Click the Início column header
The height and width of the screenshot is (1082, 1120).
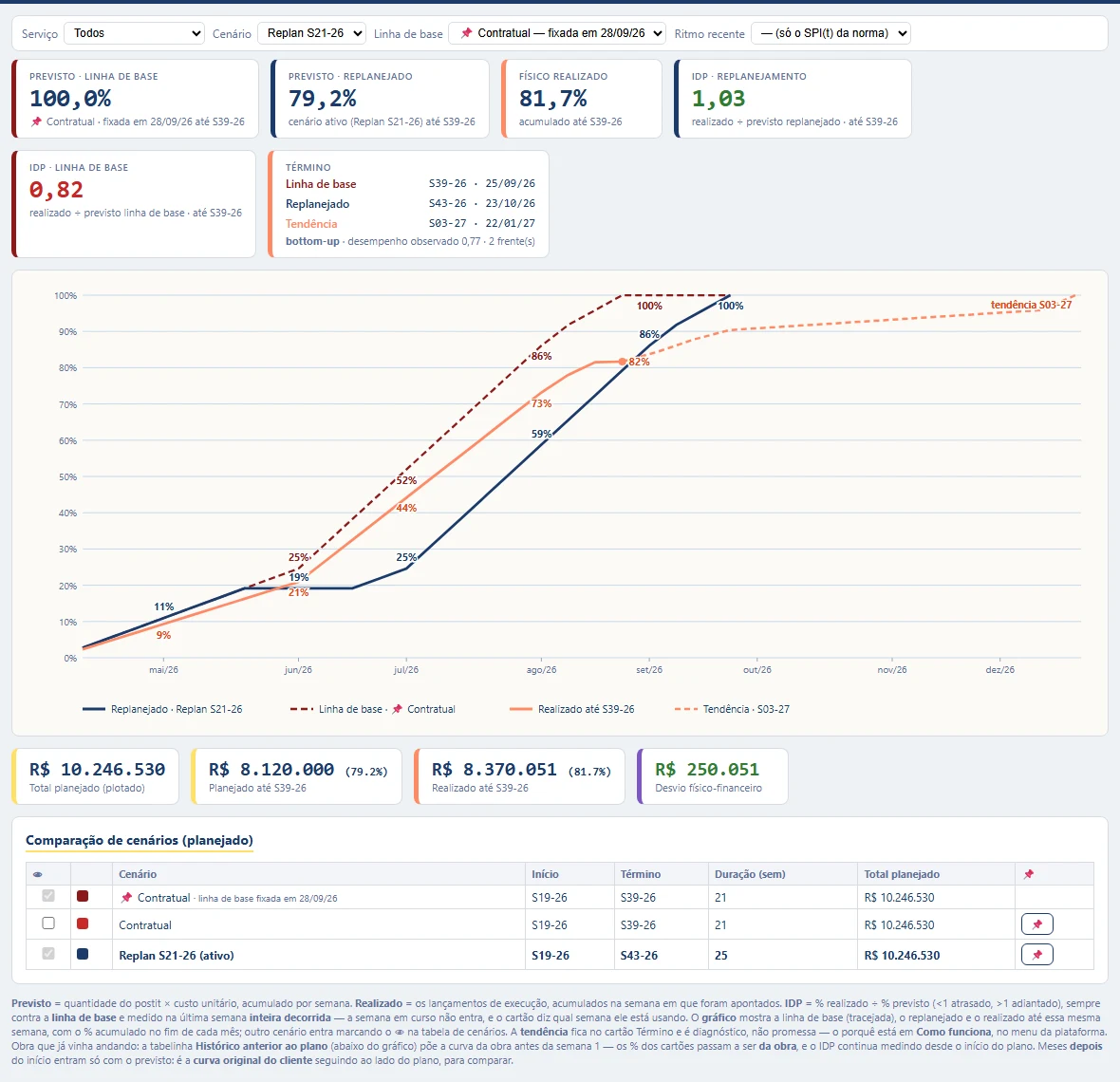tap(545, 874)
